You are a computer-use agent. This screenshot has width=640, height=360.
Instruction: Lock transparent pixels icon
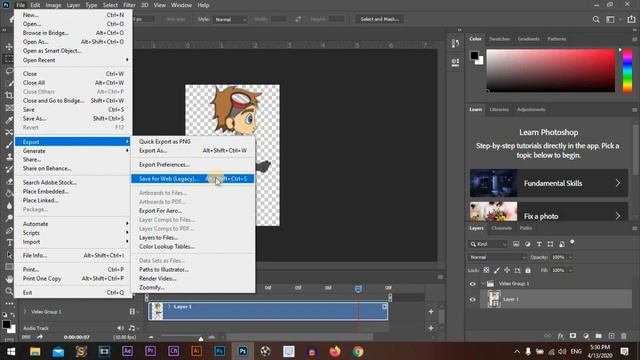[x=486, y=270]
